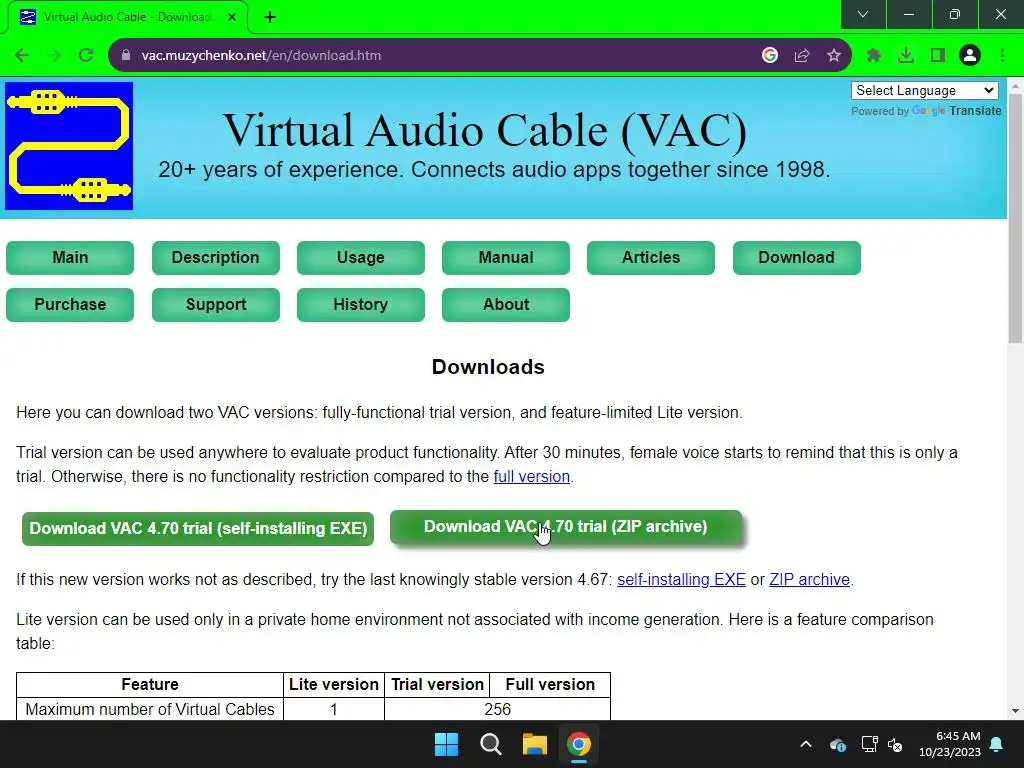
Task: Click the network tray icon
Action: pyautogui.click(x=869, y=744)
